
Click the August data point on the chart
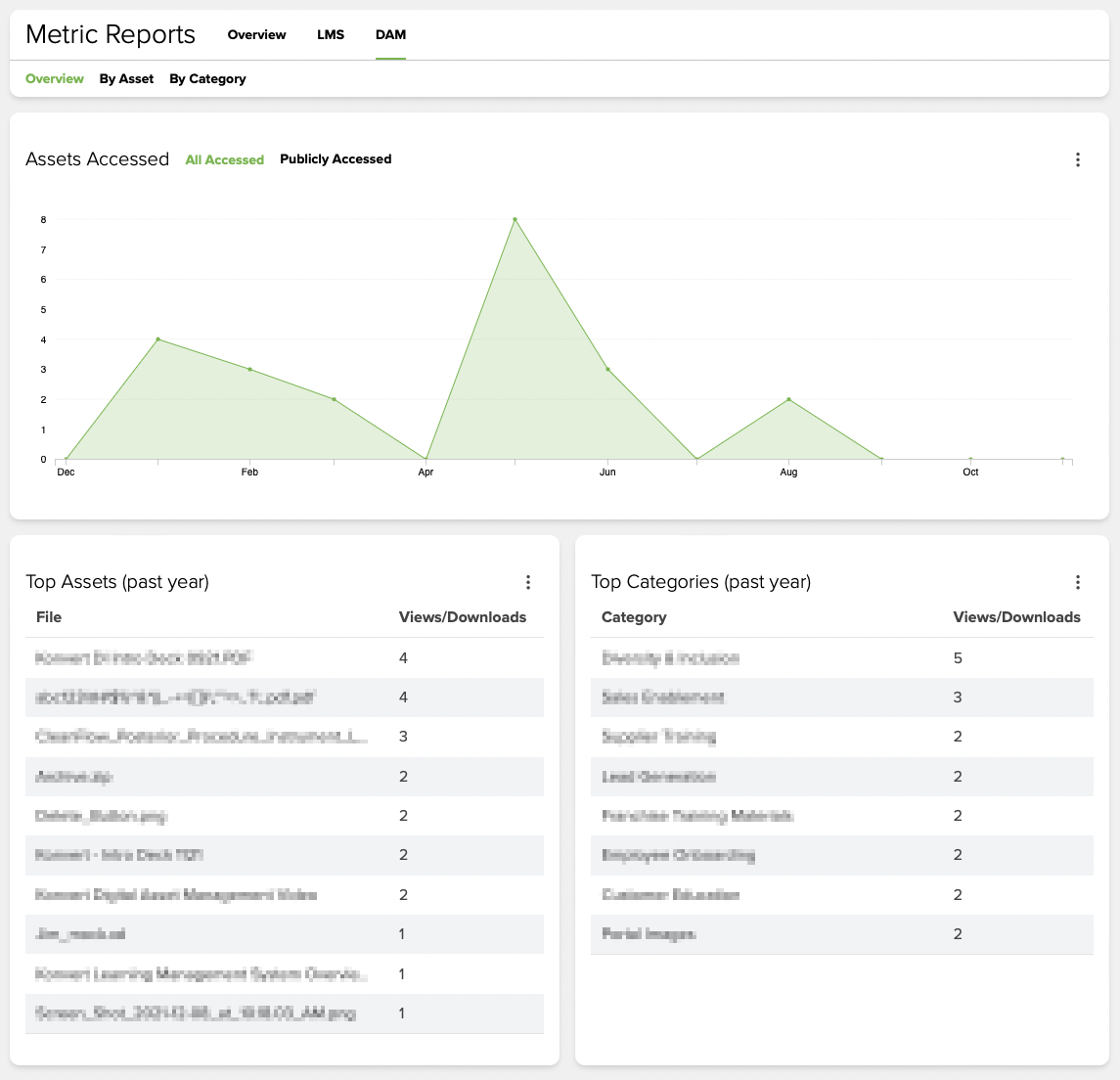tap(788, 399)
